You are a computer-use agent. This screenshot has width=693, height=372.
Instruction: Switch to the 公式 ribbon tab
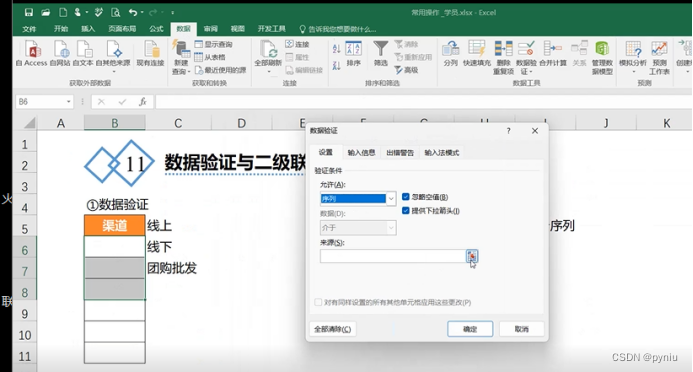[x=156, y=29]
